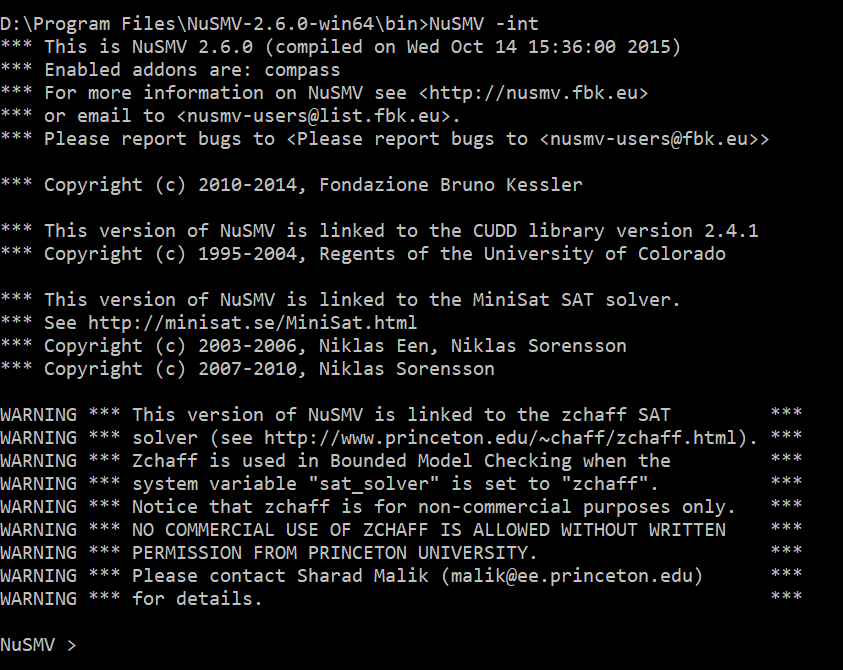843x670 pixels.
Task: Click the NuSMV > command prompt line
Action: click(39, 645)
